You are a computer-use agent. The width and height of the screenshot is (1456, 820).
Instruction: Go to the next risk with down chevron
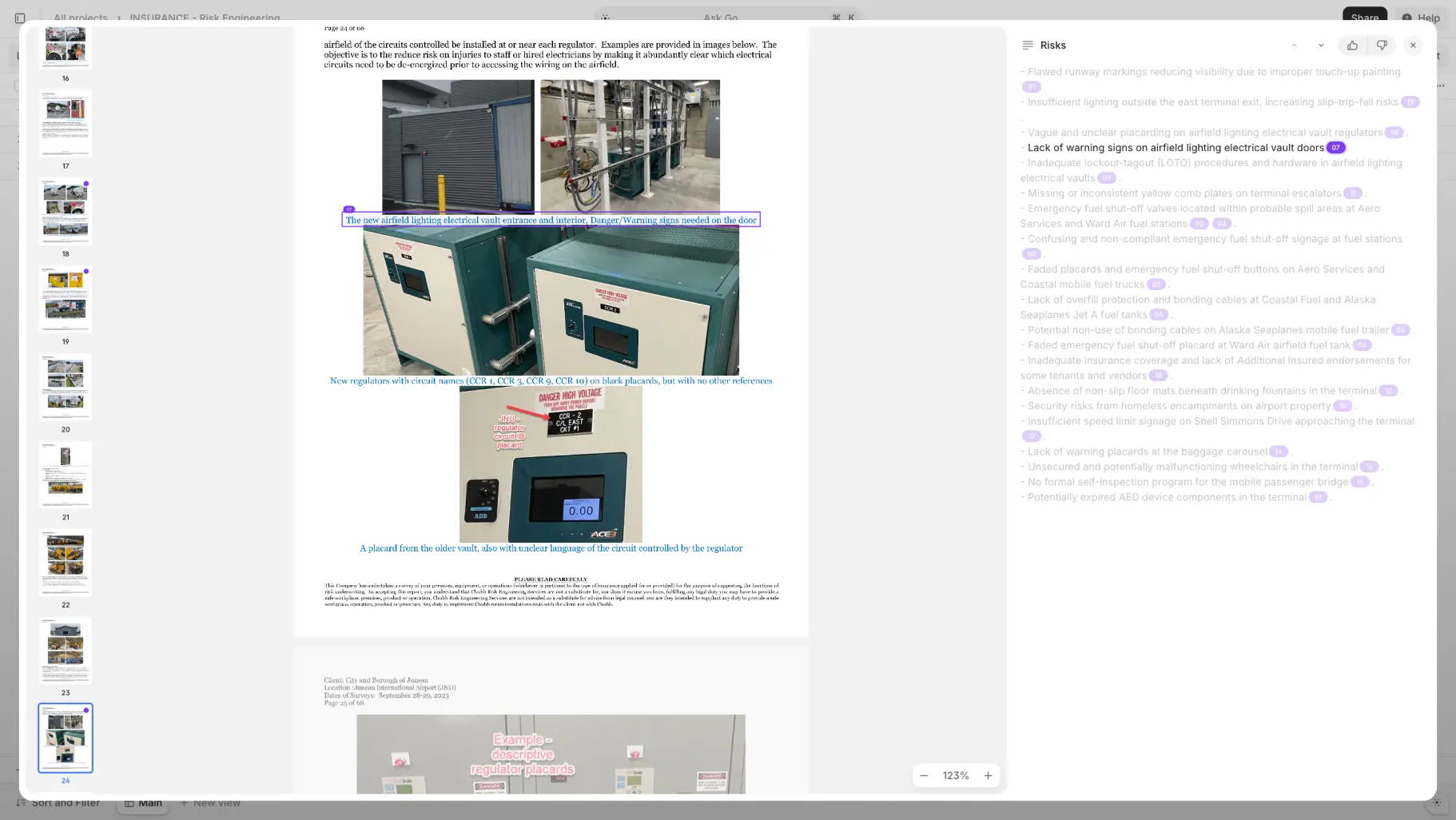pos(1321,46)
